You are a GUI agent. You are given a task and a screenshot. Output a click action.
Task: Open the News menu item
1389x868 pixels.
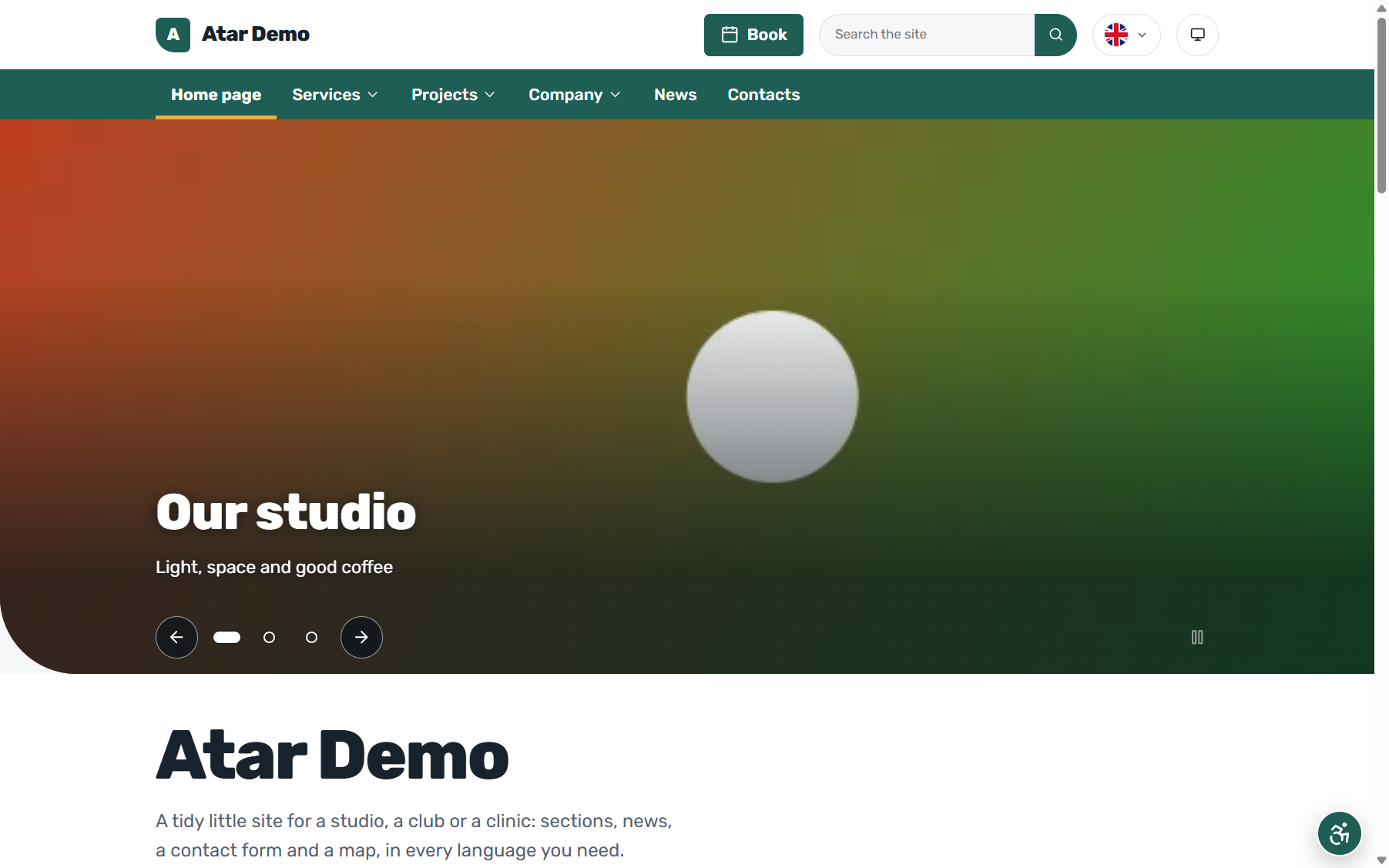[676, 95]
